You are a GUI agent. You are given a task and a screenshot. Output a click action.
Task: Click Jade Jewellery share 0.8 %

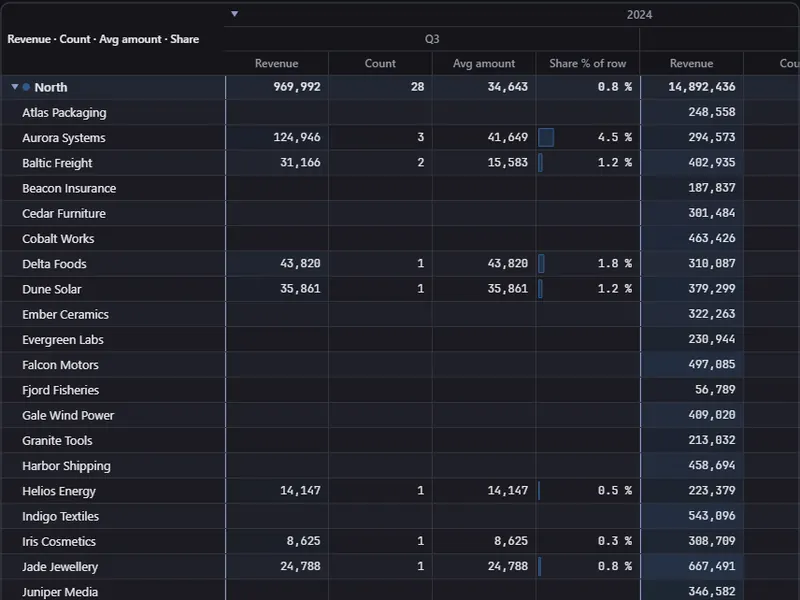pyautogui.click(x=615, y=566)
